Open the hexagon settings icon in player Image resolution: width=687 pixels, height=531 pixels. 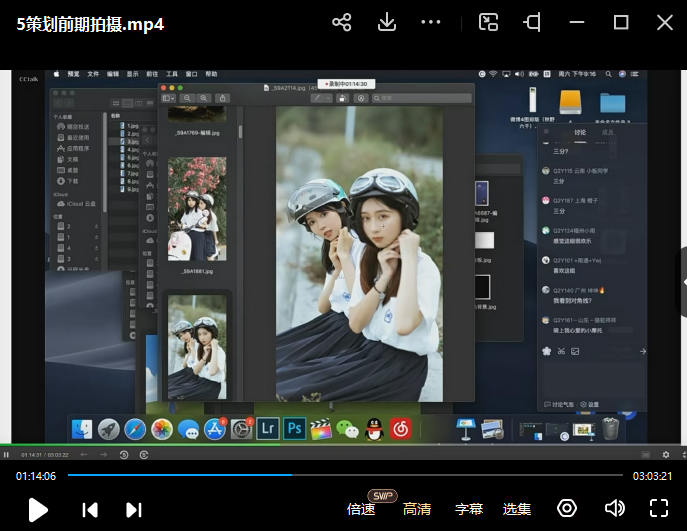pos(567,508)
